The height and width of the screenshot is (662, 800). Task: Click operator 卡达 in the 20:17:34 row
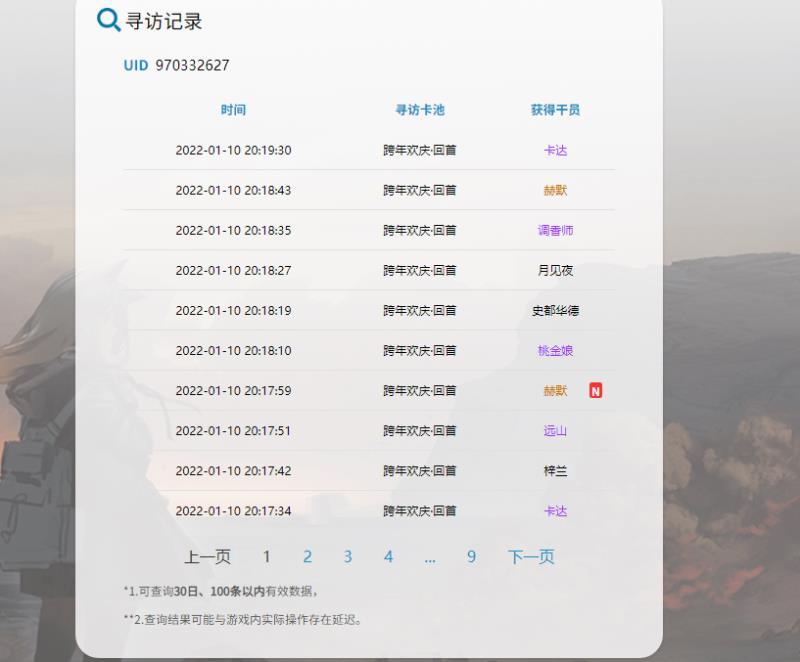(555, 511)
